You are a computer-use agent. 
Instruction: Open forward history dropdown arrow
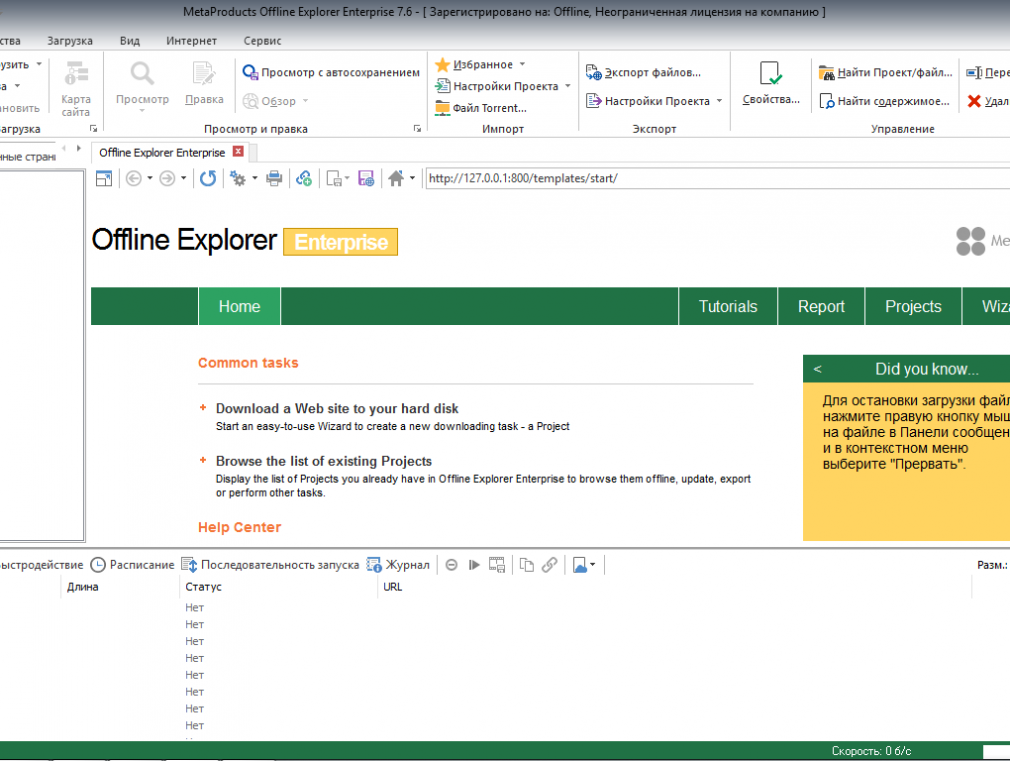[x=183, y=178]
